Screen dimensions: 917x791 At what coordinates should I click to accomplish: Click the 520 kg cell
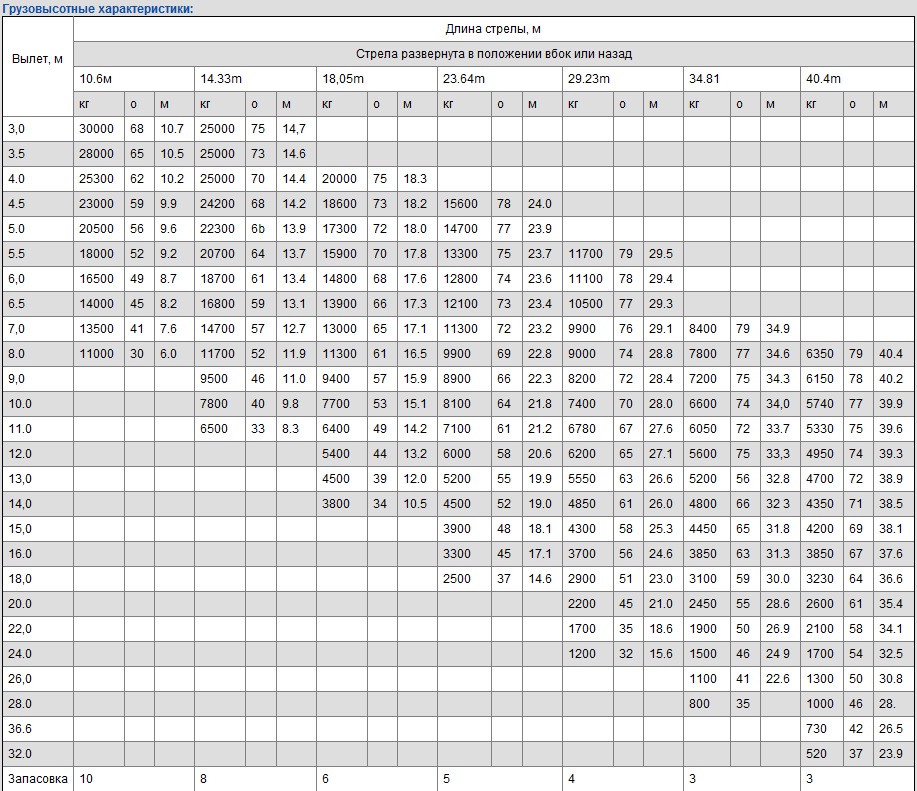(817, 754)
